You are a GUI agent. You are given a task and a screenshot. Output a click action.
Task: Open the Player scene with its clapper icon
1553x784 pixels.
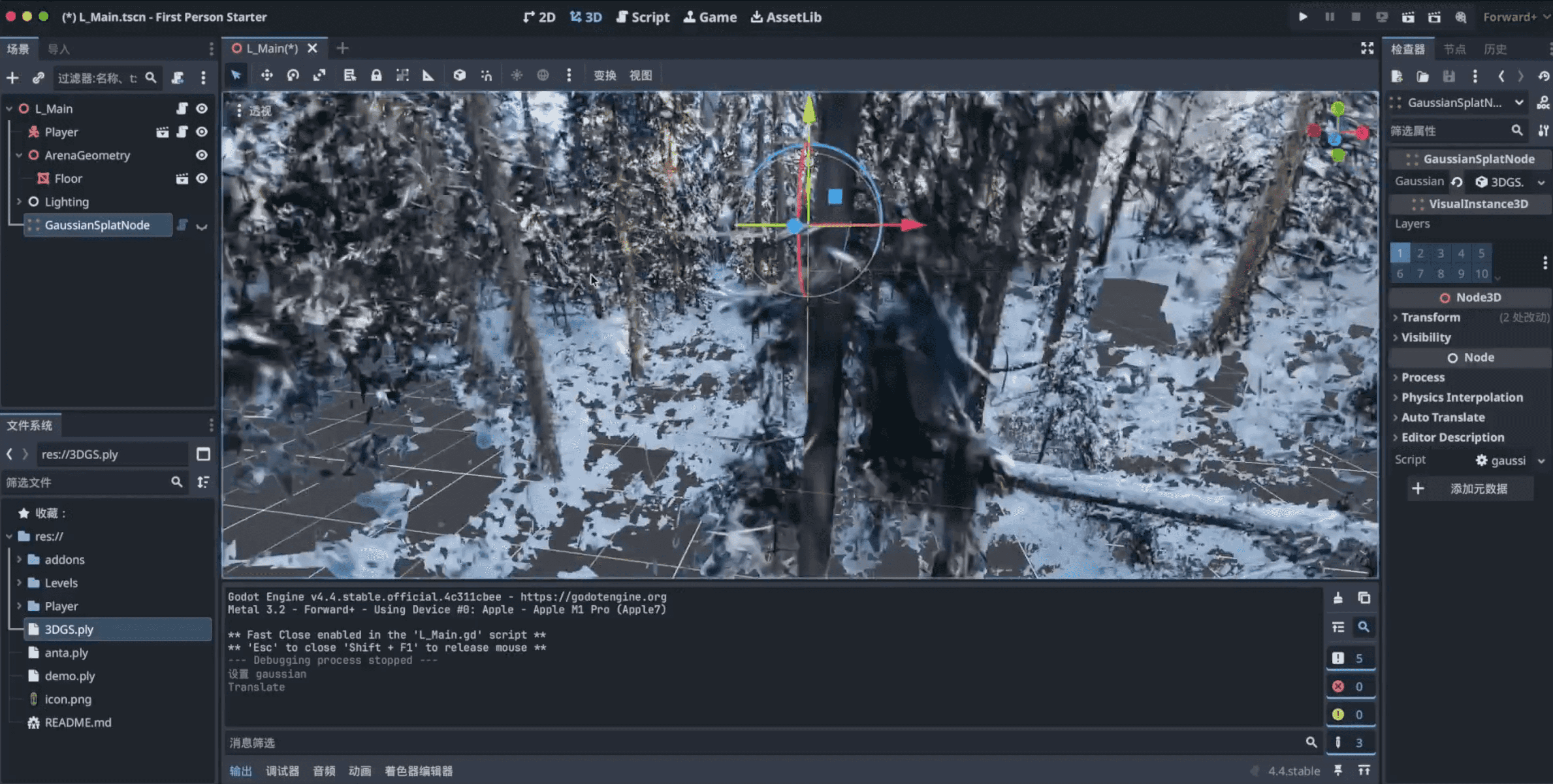tap(162, 132)
